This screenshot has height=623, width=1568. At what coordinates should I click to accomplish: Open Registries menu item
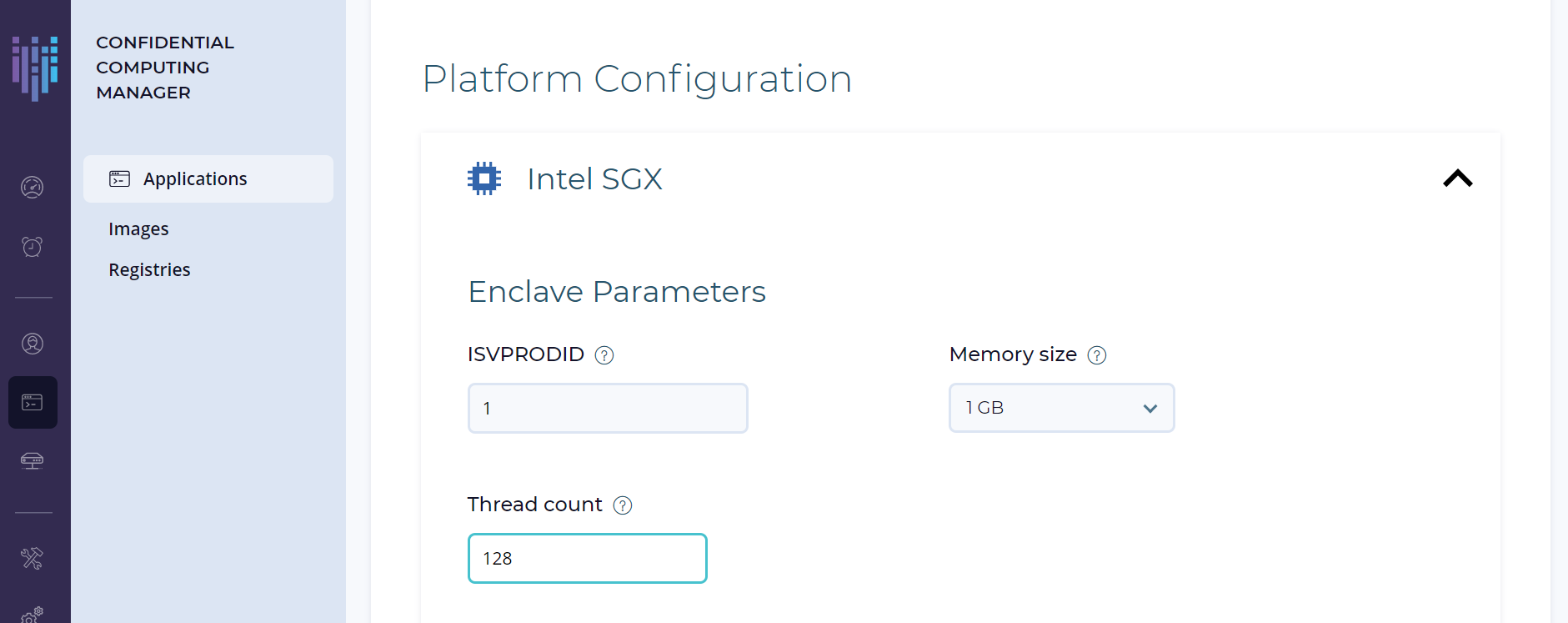coord(149,269)
